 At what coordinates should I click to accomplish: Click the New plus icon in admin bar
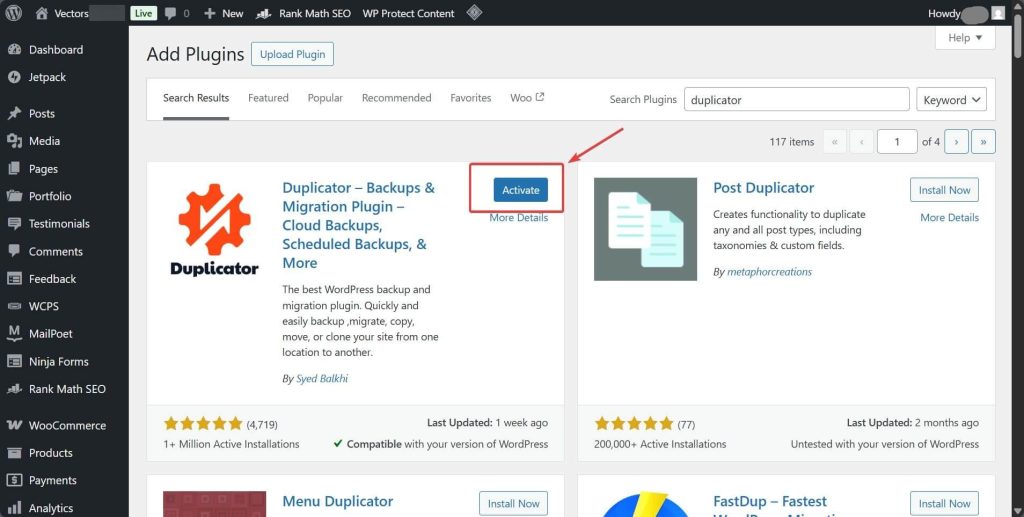[210, 13]
